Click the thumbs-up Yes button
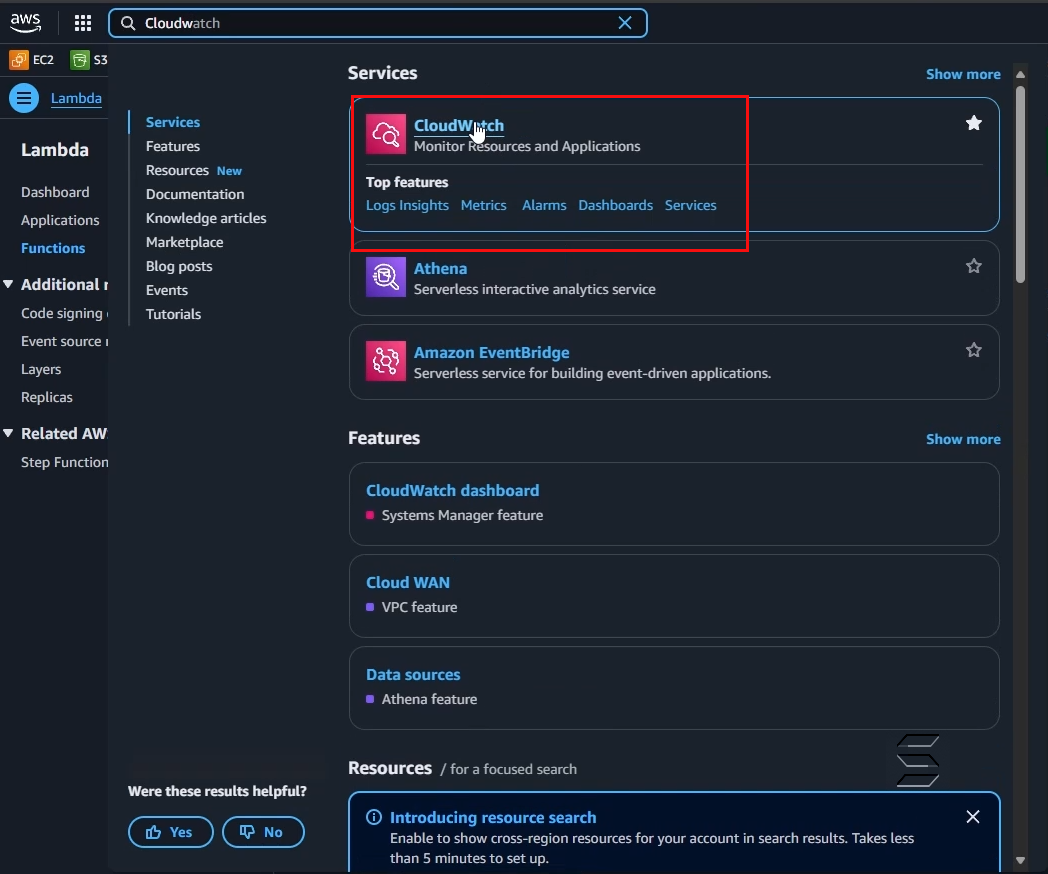The image size is (1048, 874). tap(170, 832)
